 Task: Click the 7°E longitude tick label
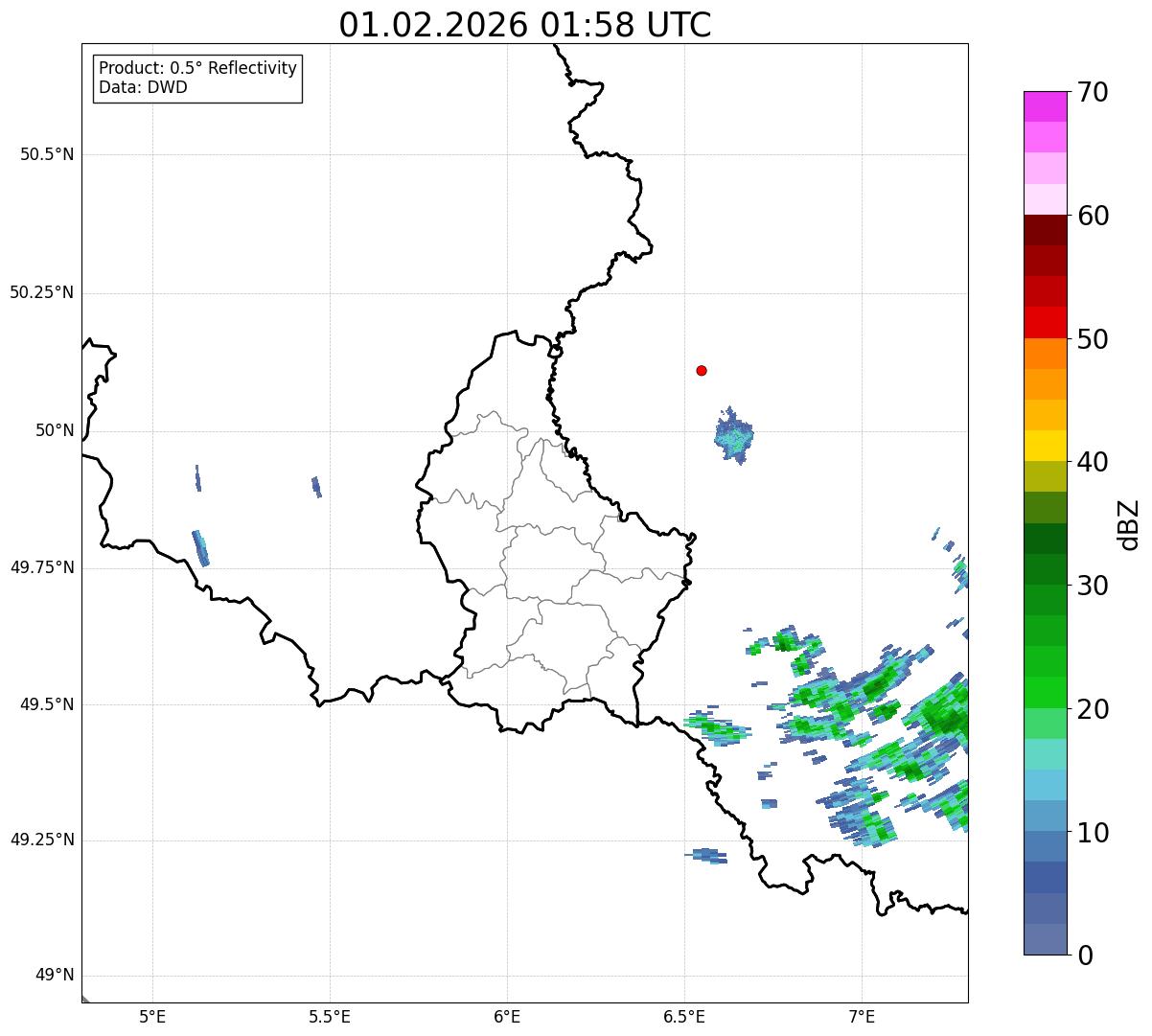tap(862, 1016)
